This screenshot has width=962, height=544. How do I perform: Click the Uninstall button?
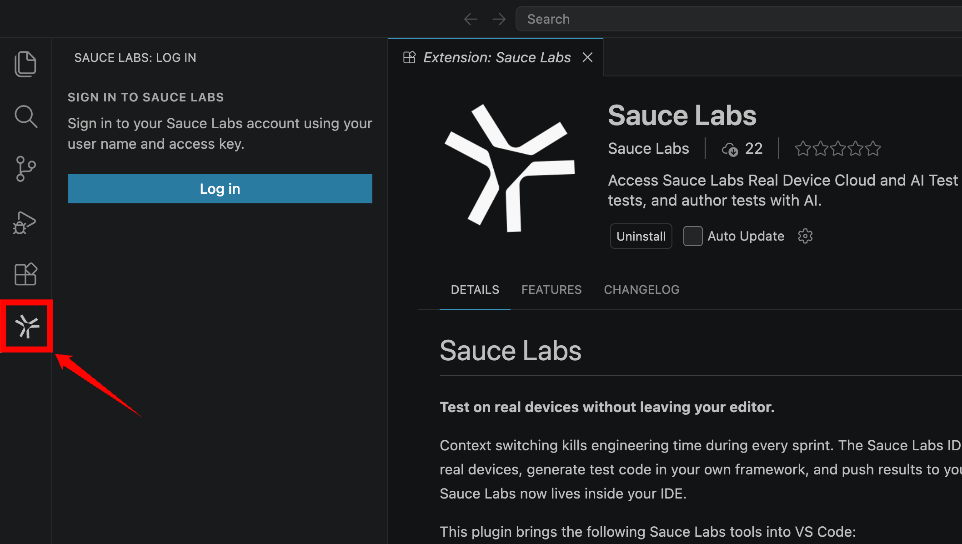[x=641, y=236]
